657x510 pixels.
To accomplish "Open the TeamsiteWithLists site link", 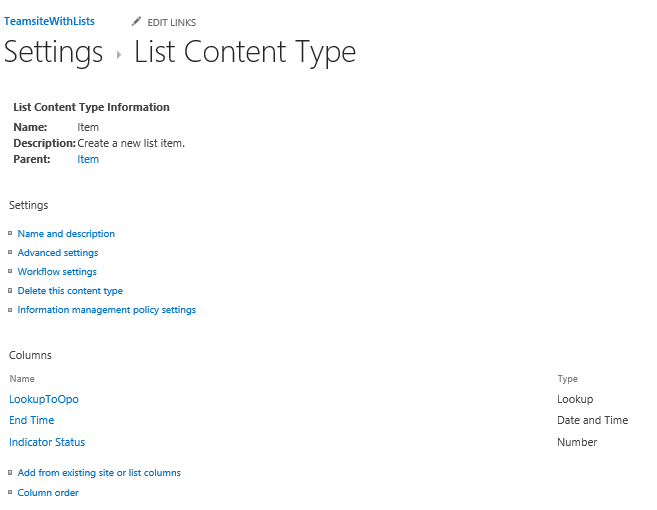I will (49, 21).
